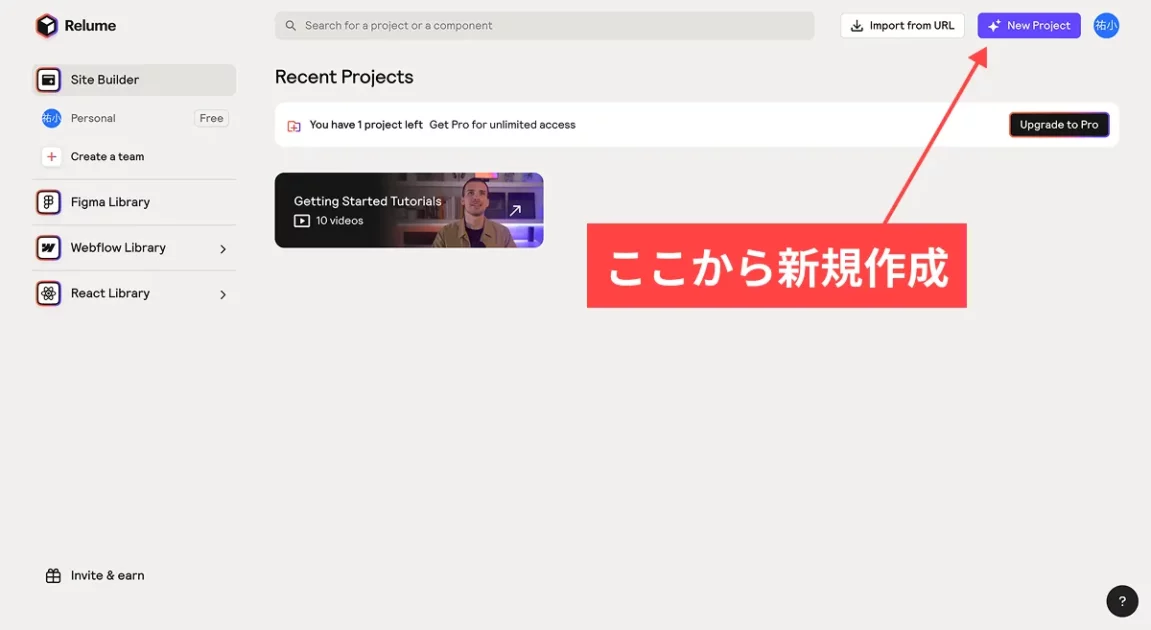1151x630 pixels.
Task: Click the arrow icon on tutorials card
Action: 516,210
